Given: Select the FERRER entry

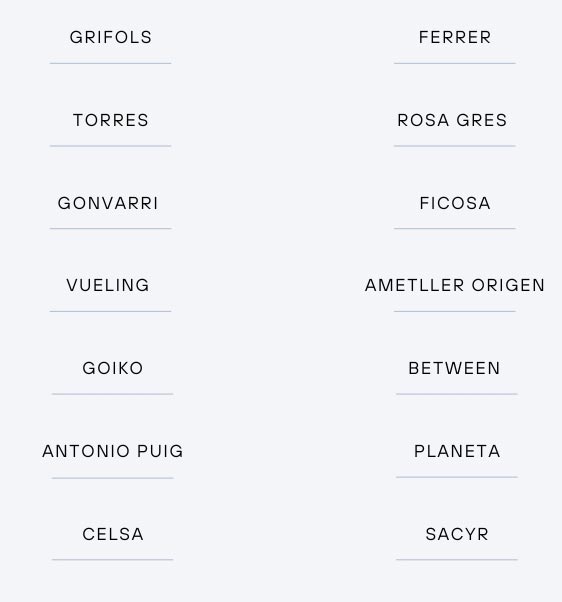Looking at the screenshot, I should point(455,37).
